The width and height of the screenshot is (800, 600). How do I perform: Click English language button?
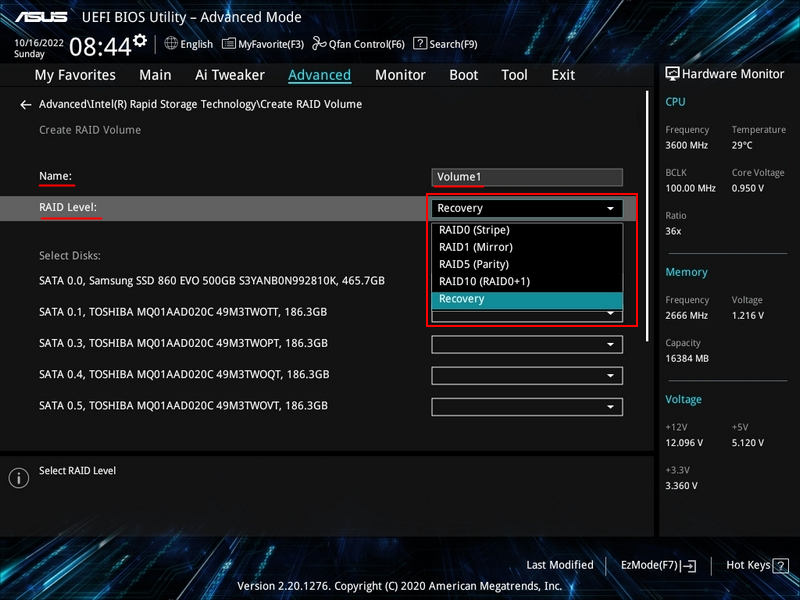(x=196, y=44)
